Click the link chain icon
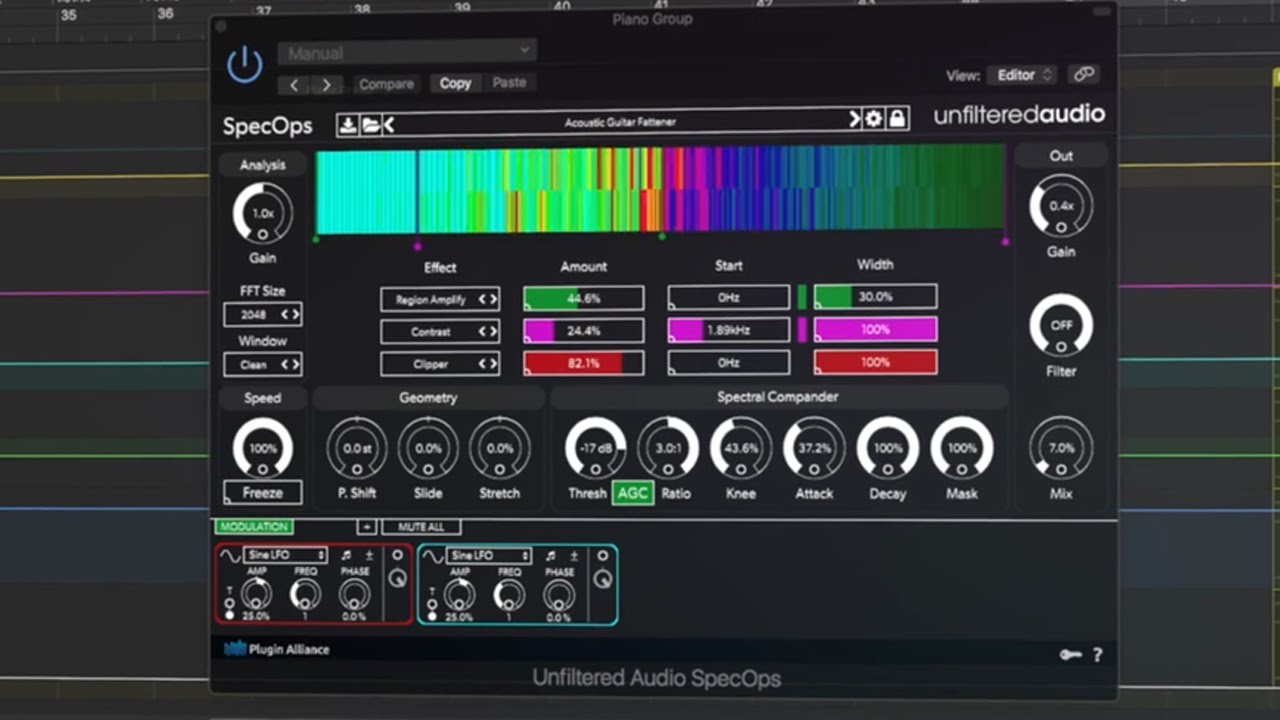1280x720 pixels. [1083, 74]
